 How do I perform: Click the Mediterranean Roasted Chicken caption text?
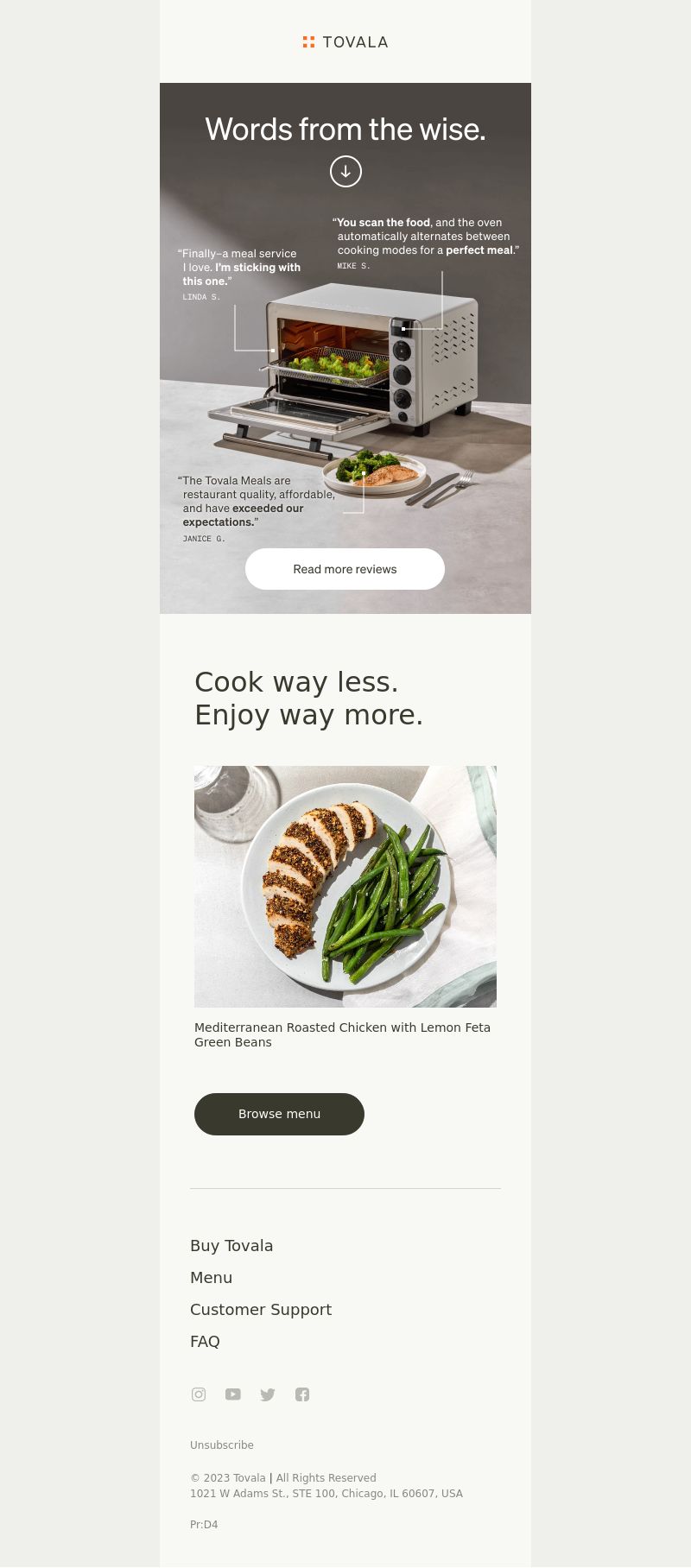[x=342, y=1034]
